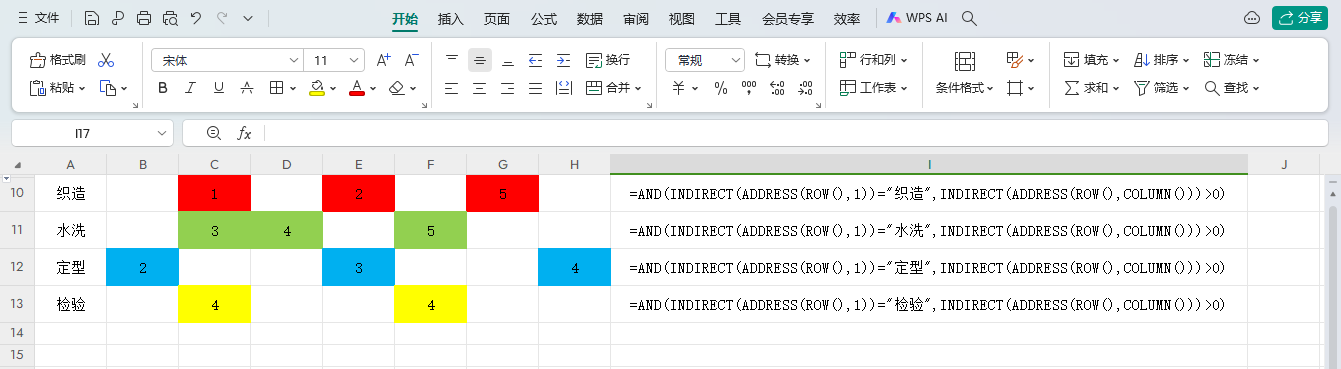Click the green 分享 share button
Screen dimensions: 1341x369
click(x=1300, y=18)
